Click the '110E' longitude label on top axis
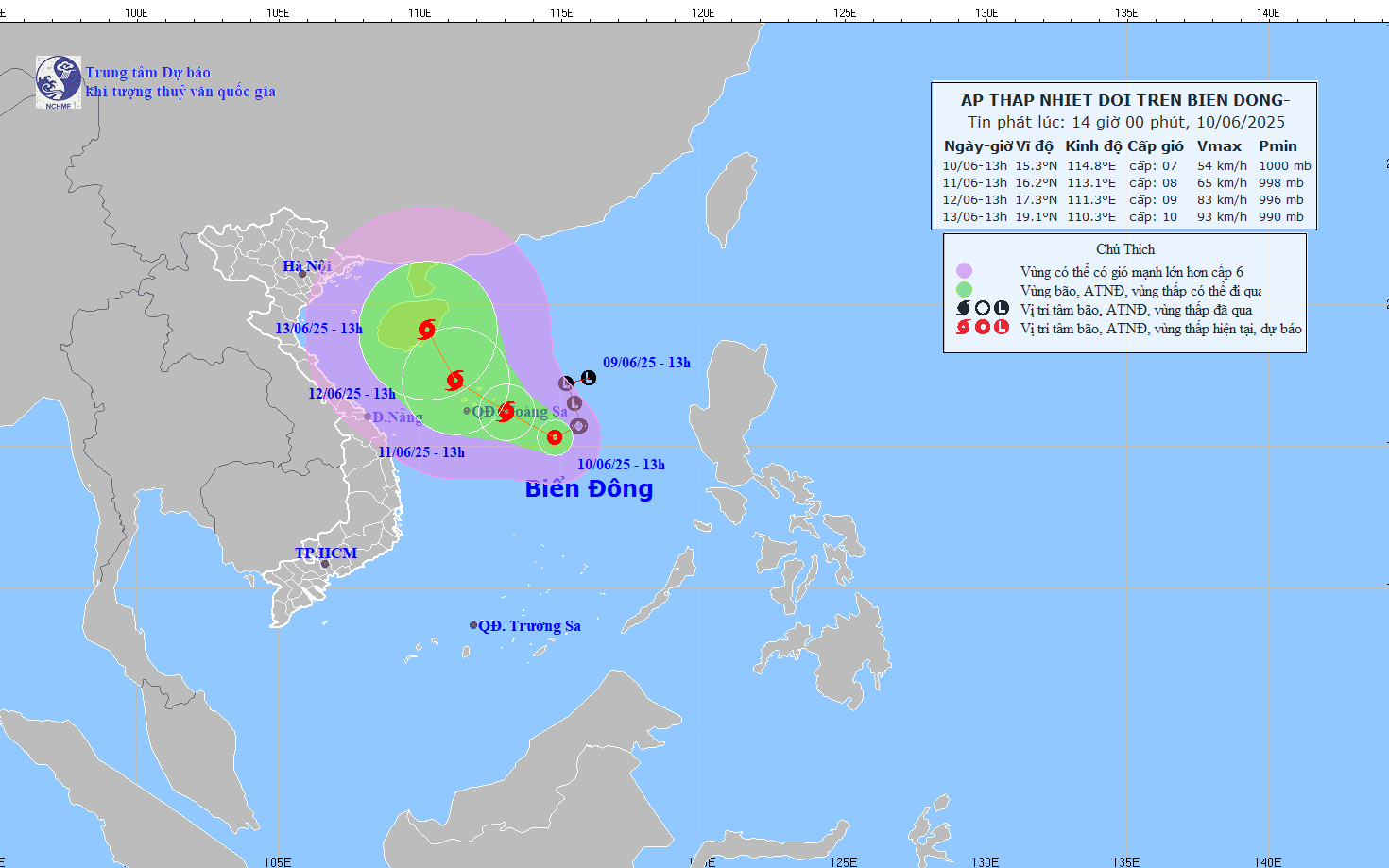This screenshot has height=868, width=1389. tap(420, 13)
